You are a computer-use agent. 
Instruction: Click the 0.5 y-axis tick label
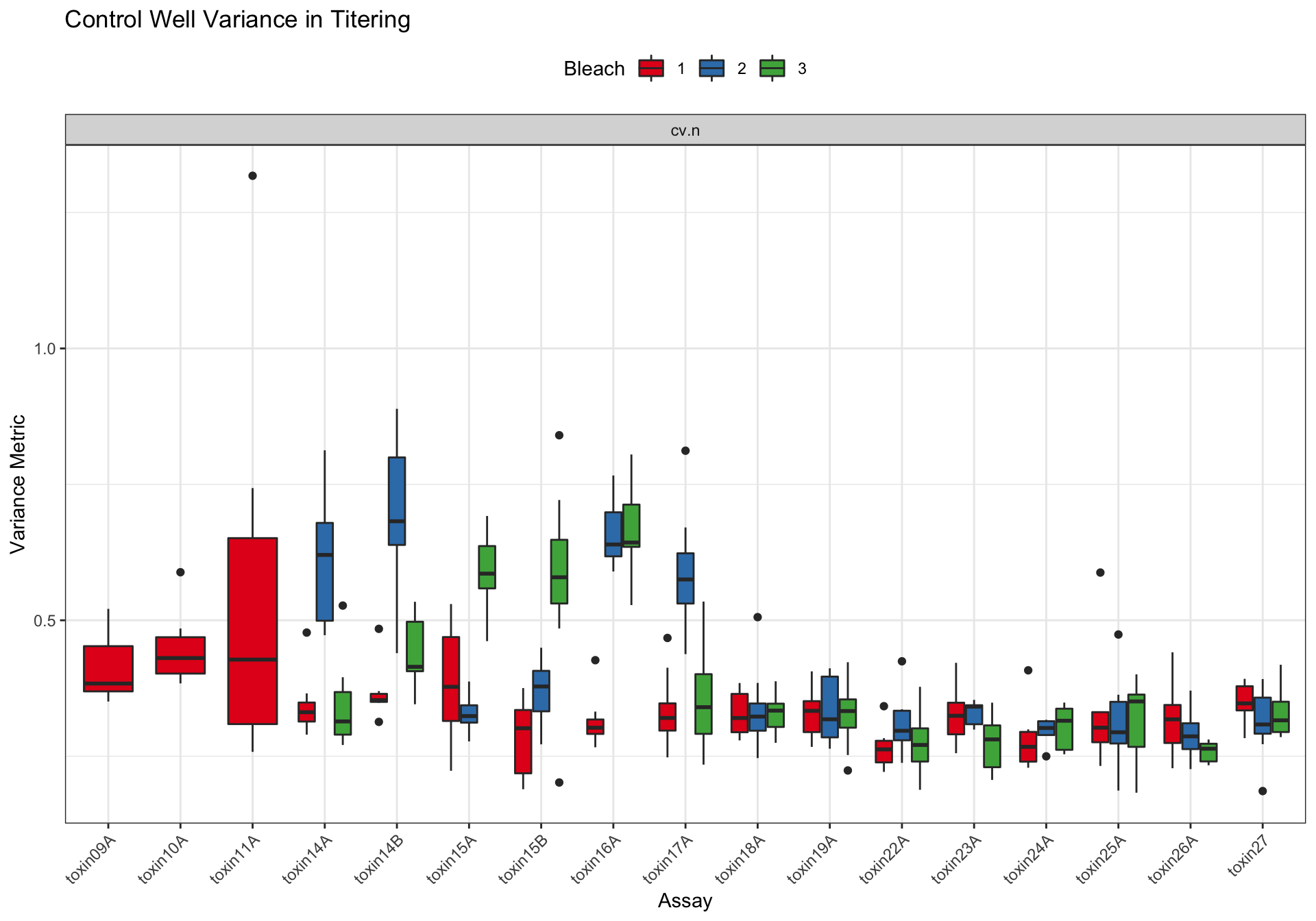(45, 620)
